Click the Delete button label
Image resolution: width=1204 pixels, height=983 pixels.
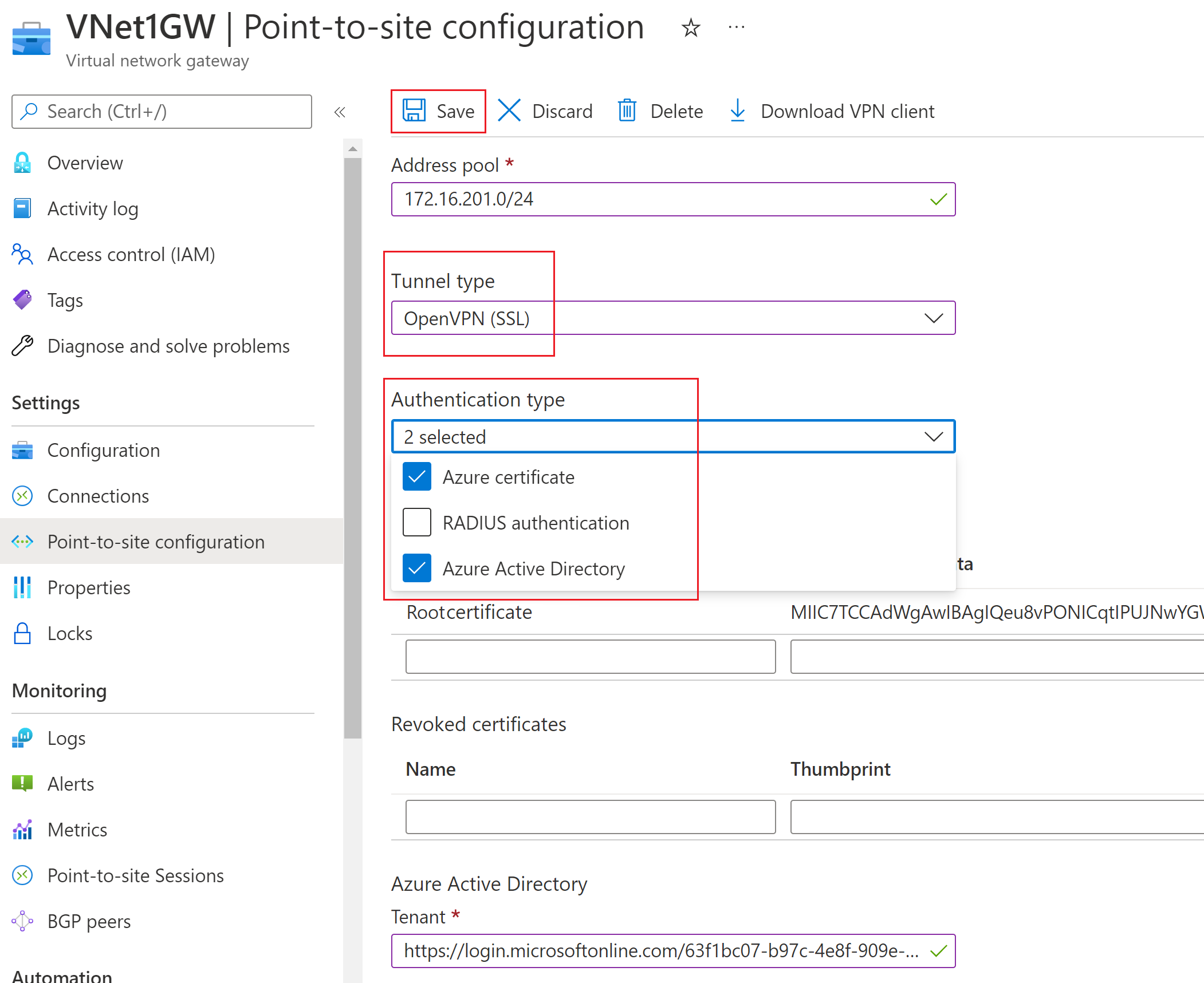[x=676, y=111]
